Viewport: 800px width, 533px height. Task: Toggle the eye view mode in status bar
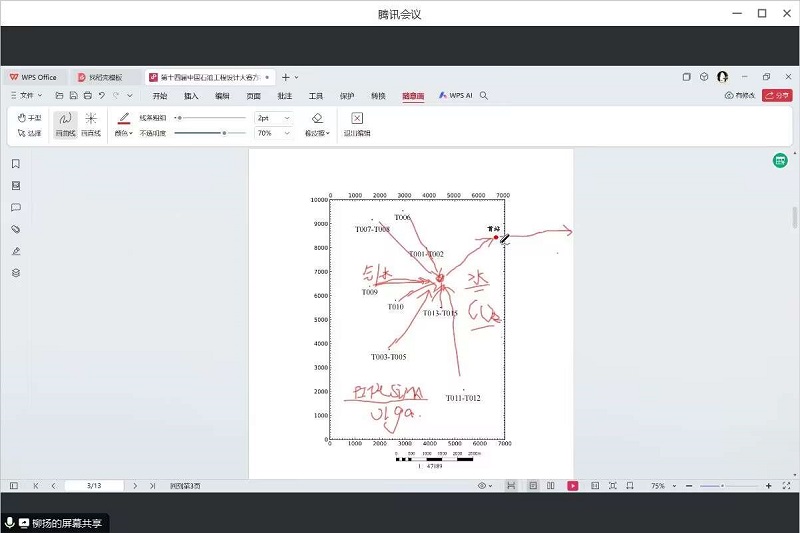point(483,486)
